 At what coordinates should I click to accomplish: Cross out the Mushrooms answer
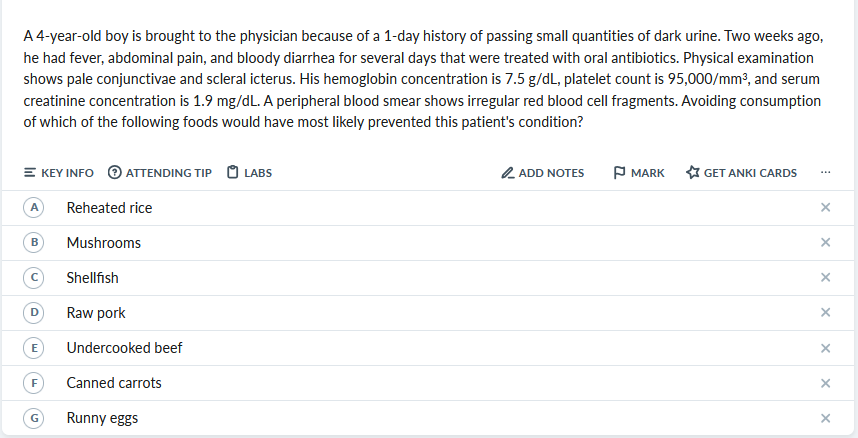pos(825,243)
